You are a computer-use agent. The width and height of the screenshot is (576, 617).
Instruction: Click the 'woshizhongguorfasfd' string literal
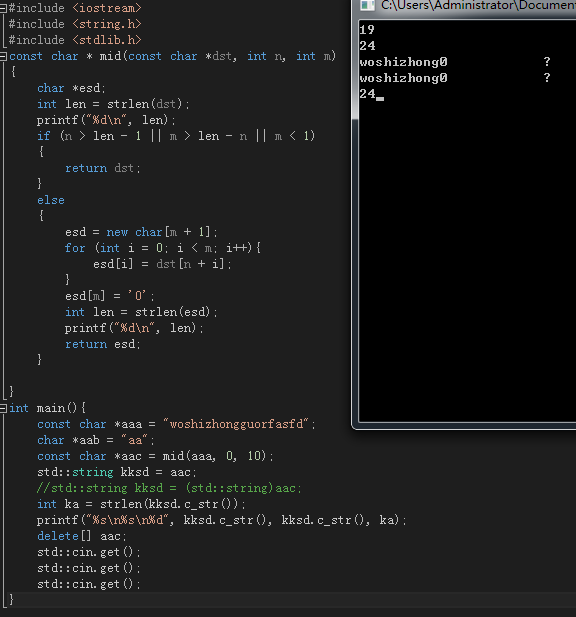(x=235, y=424)
